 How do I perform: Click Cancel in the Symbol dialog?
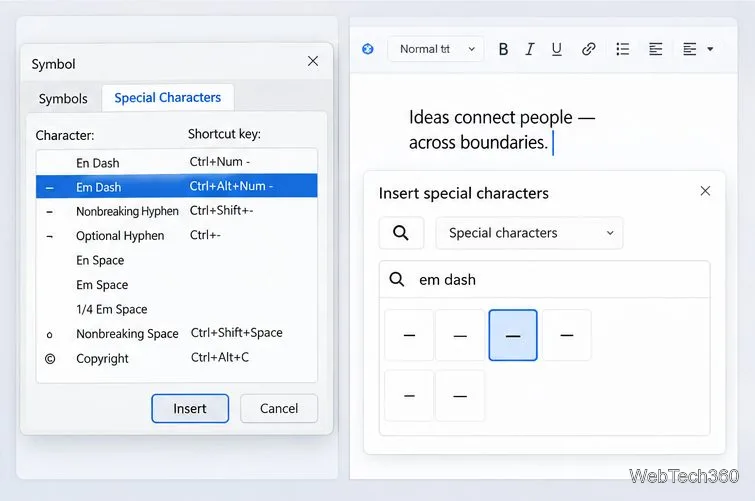pos(279,409)
